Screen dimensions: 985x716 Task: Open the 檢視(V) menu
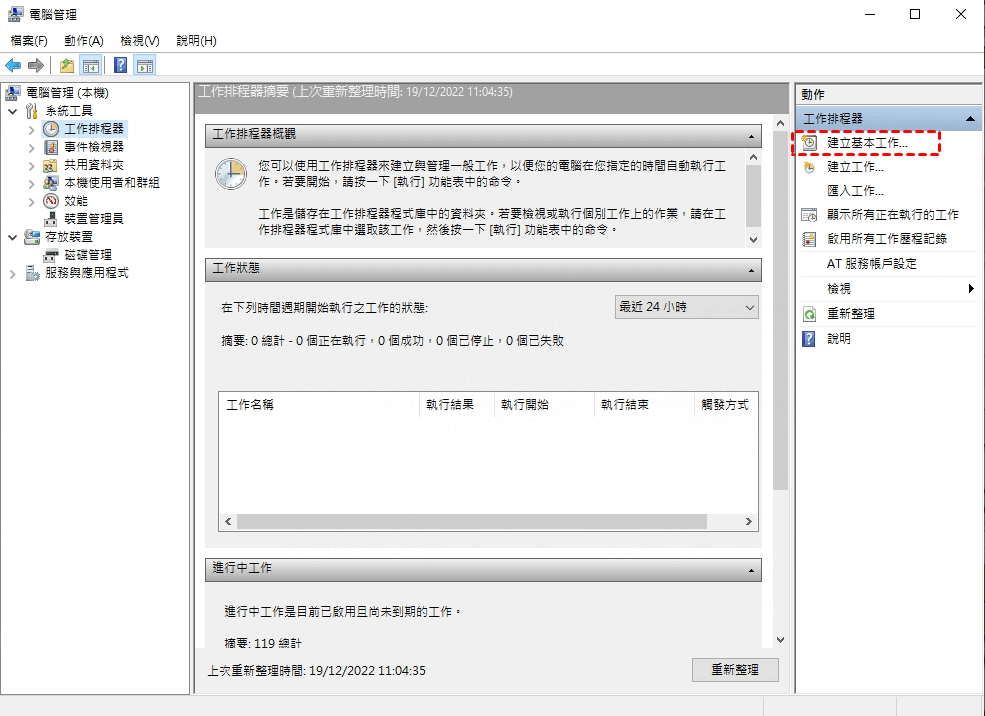coord(139,41)
